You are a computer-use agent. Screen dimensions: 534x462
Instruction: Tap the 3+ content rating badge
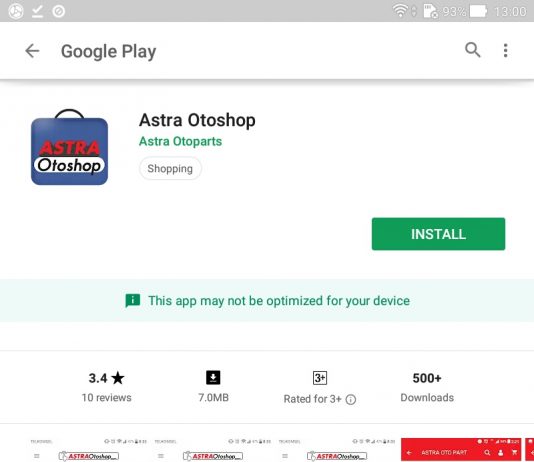[320, 378]
